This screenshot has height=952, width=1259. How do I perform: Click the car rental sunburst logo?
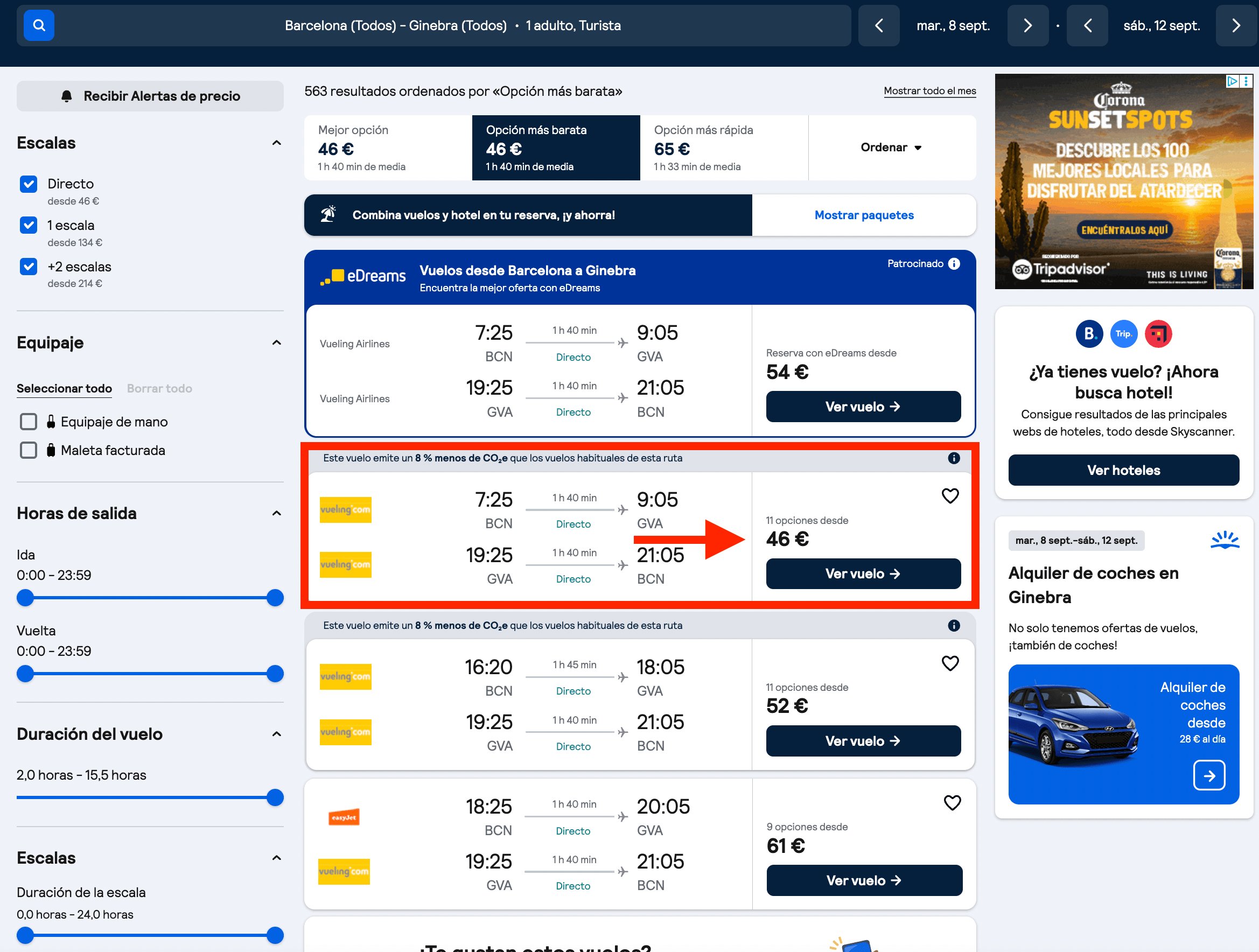tap(1225, 540)
